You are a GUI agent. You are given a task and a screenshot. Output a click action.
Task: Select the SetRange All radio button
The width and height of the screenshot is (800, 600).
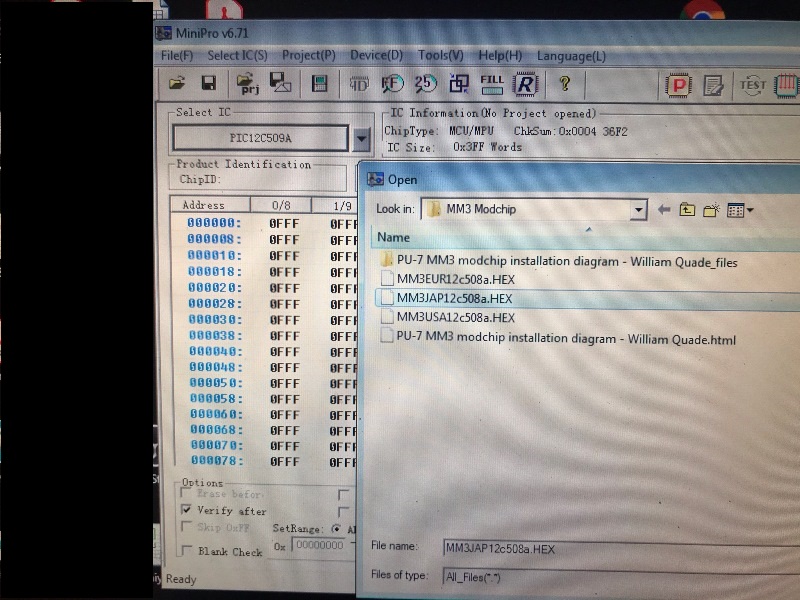pos(336,529)
